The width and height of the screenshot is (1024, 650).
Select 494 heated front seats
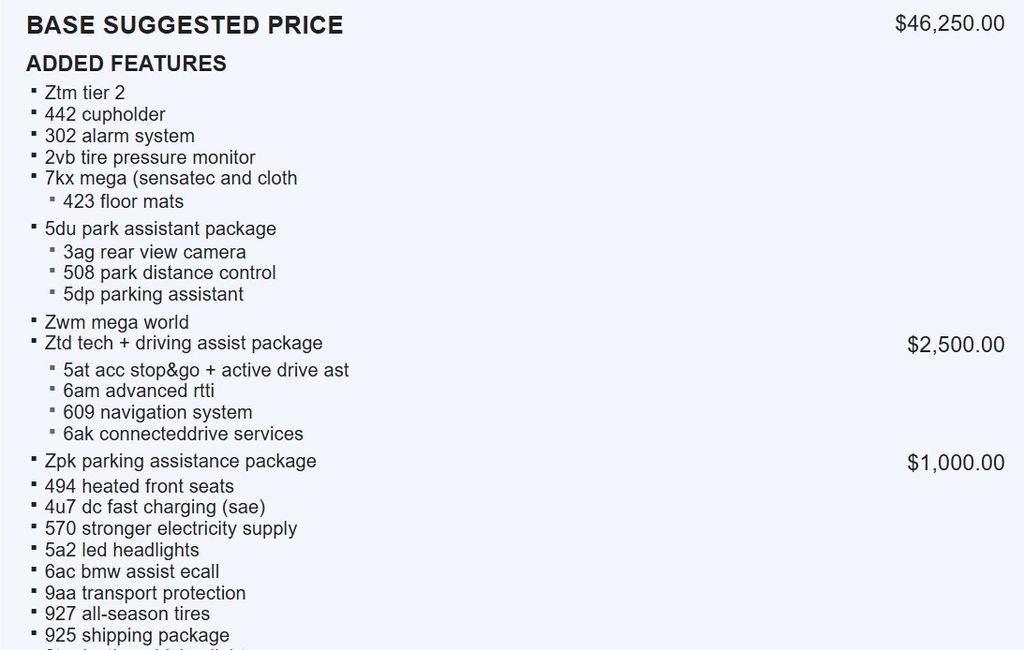coord(139,487)
